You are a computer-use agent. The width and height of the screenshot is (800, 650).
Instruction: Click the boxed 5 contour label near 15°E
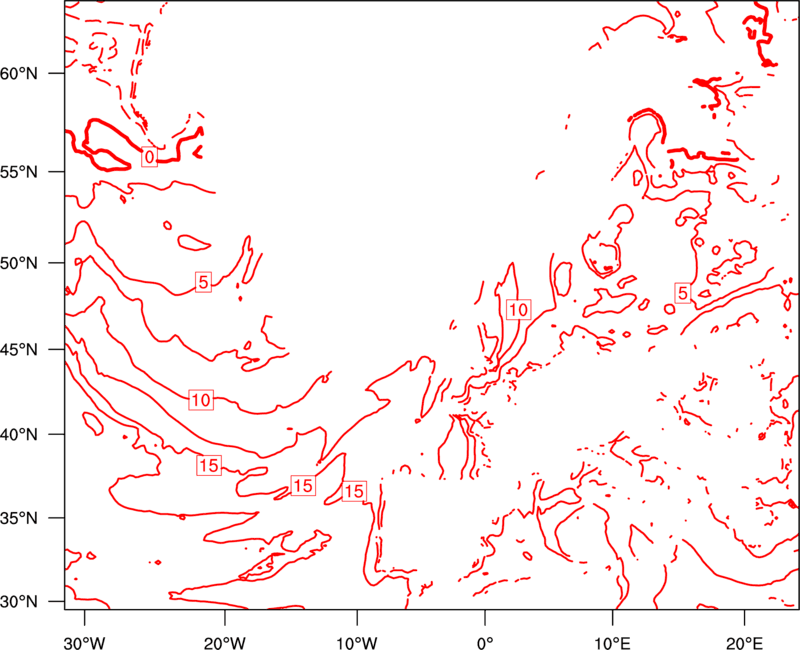tap(683, 293)
